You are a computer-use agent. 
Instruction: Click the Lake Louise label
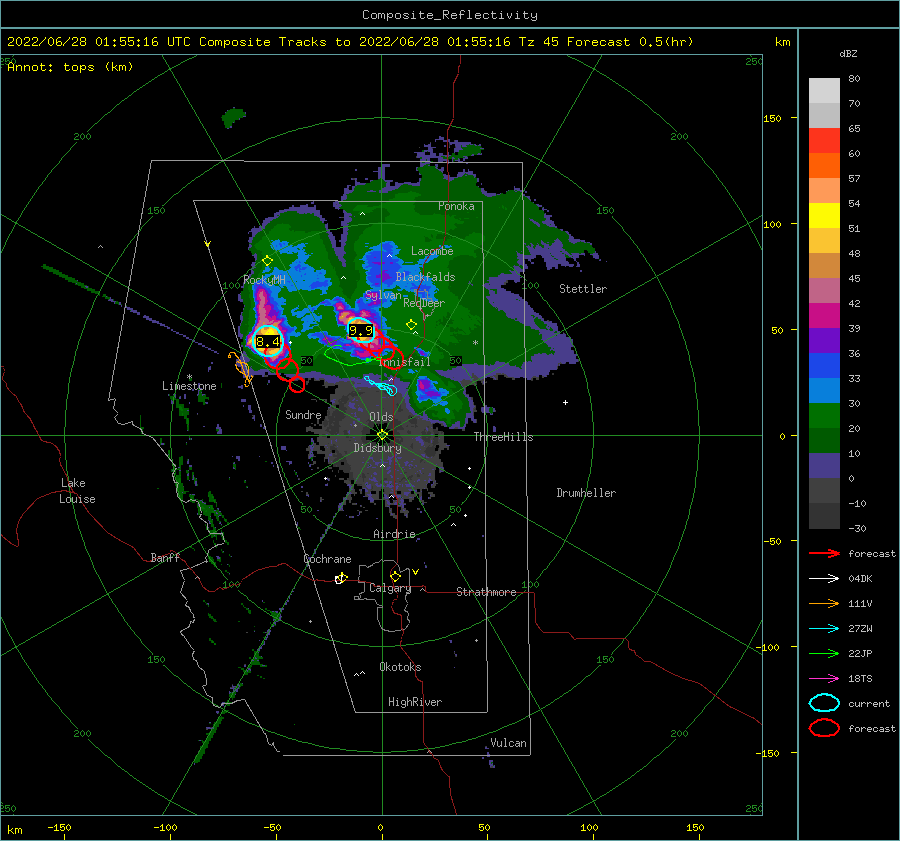tap(77, 491)
